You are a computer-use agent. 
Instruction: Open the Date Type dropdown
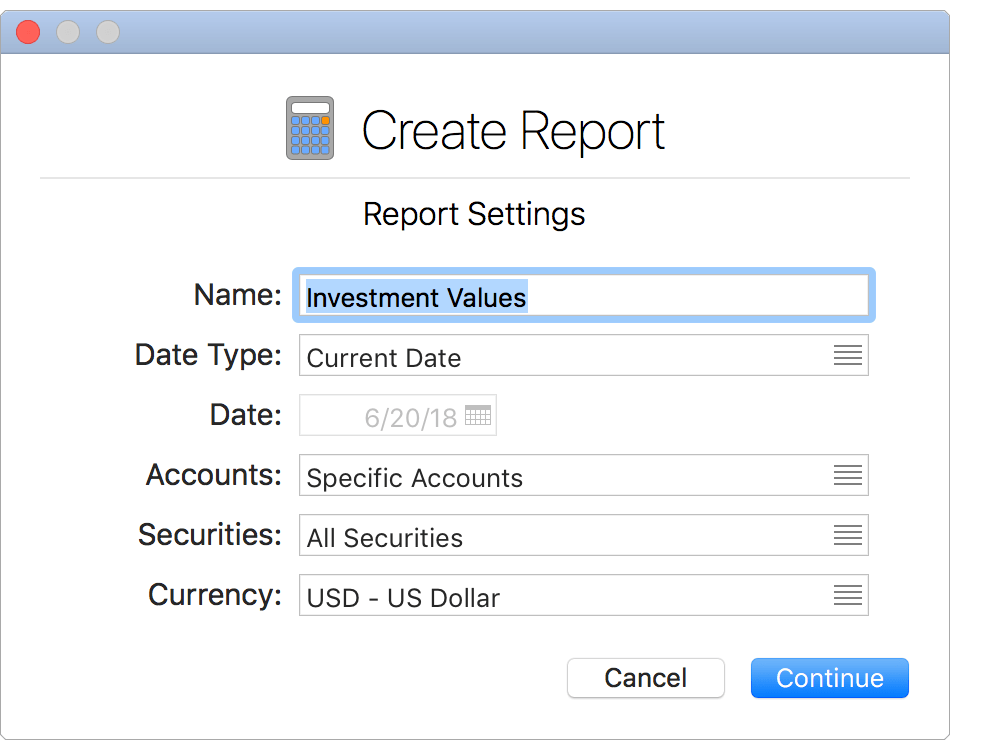[583, 355]
